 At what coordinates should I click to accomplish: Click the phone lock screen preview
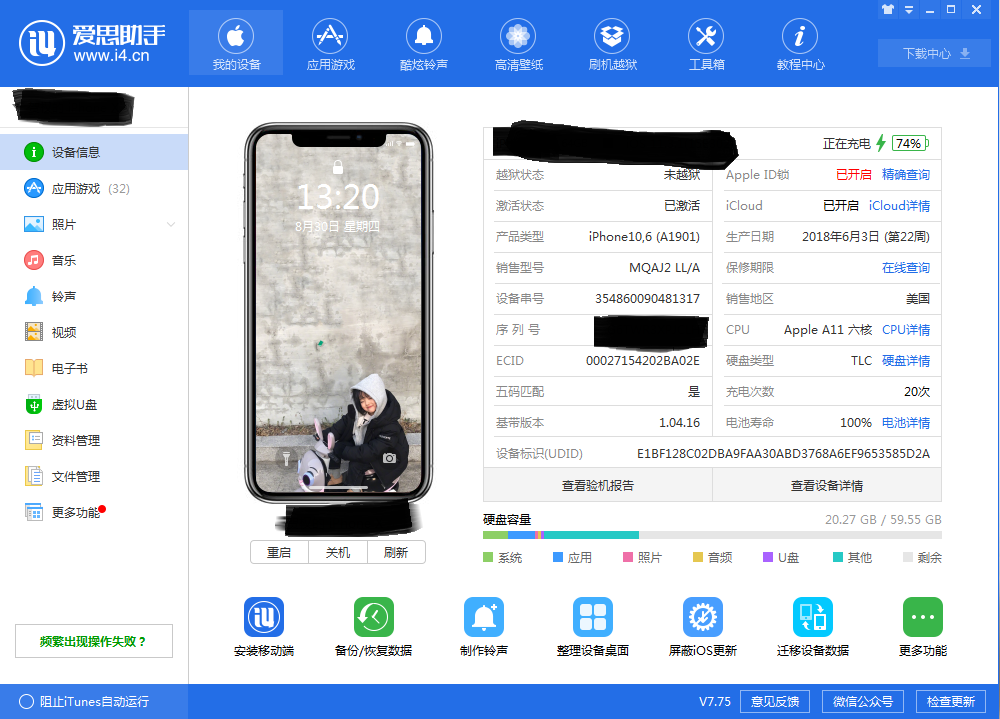338,313
